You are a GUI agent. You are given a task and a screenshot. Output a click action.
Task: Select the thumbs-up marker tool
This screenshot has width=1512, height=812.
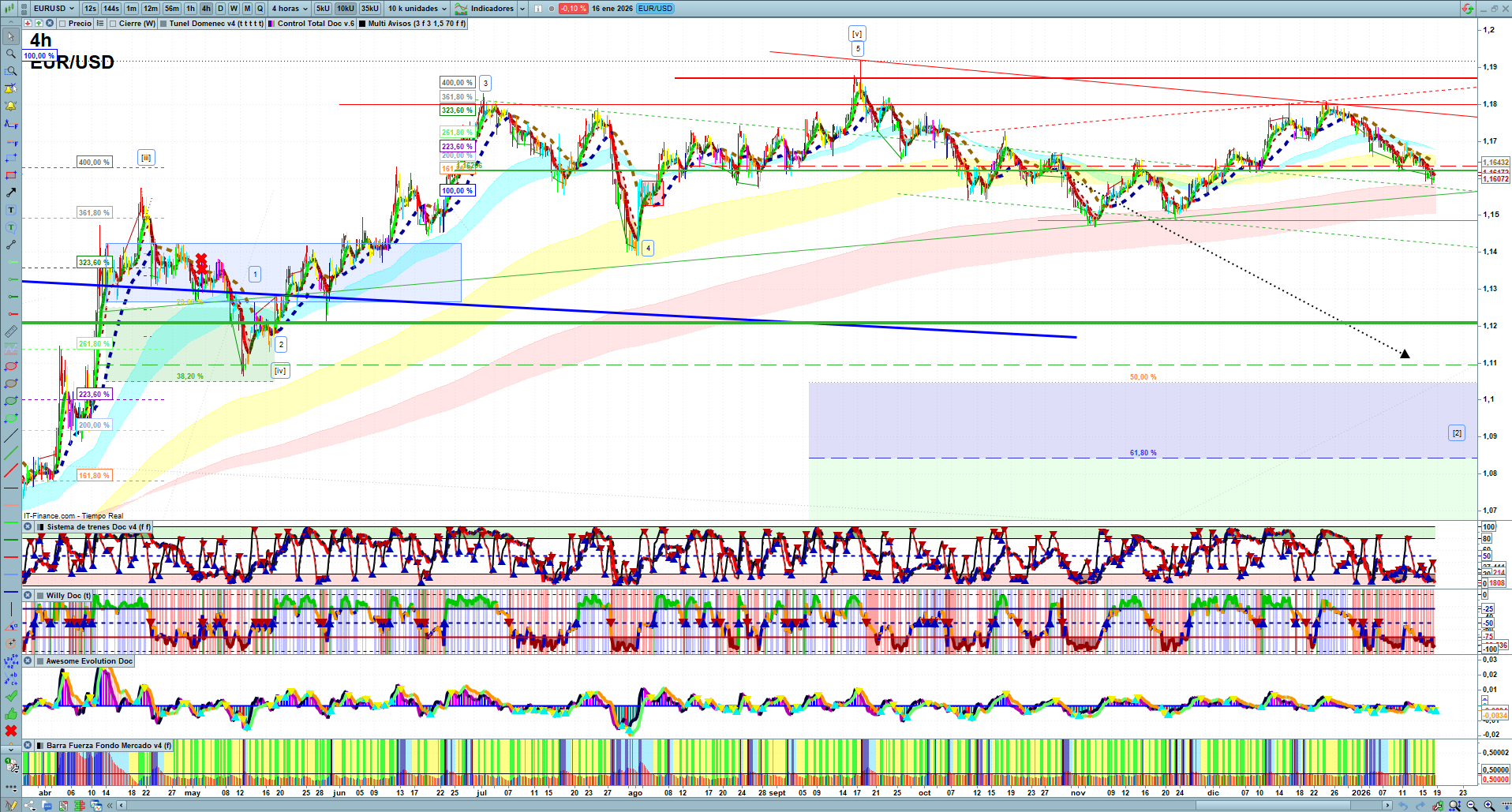(x=11, y=714)
